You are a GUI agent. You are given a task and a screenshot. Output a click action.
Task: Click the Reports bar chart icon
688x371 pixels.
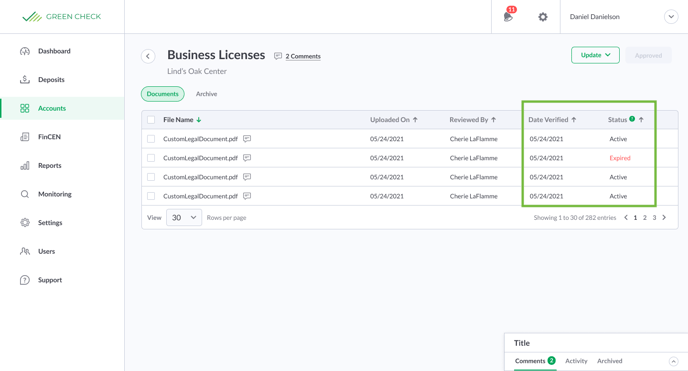[25, 165]
